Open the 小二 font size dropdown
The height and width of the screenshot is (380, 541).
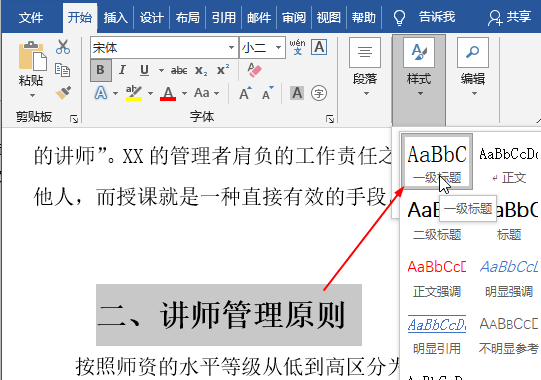pyautogui.click(x=278, y=48)
